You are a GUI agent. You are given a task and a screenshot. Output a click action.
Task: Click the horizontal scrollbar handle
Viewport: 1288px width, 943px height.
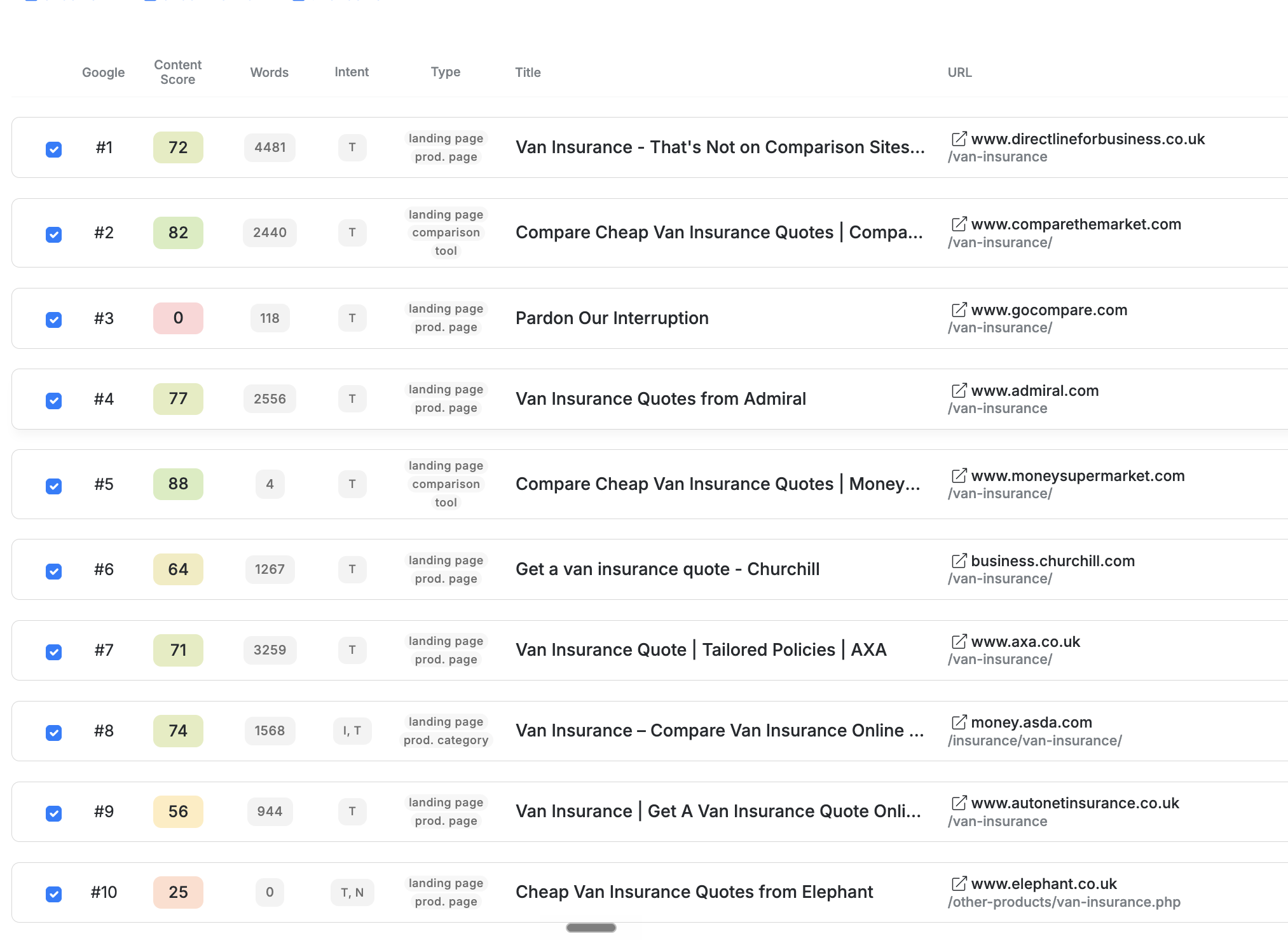click(591, 928)
